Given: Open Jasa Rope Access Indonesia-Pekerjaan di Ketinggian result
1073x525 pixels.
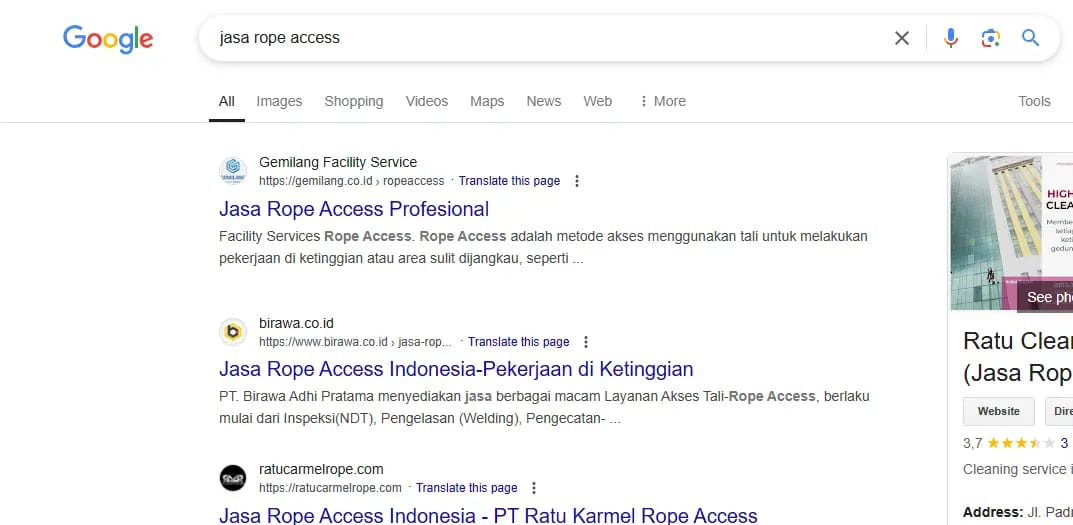Looking at the screenshot, I should [456, 369].
